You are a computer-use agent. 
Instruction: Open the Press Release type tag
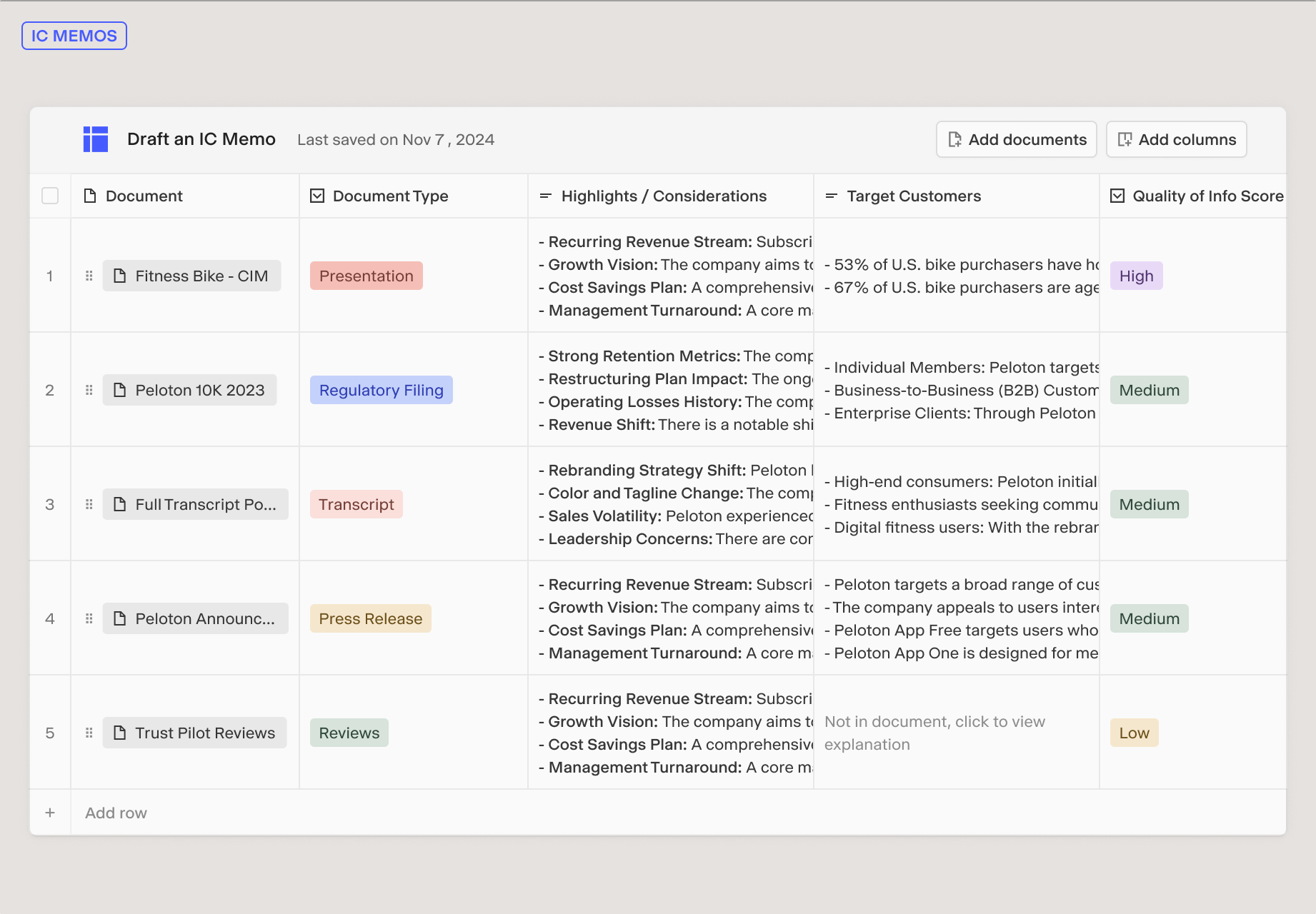pyautogui.click(x=370, y=618)
